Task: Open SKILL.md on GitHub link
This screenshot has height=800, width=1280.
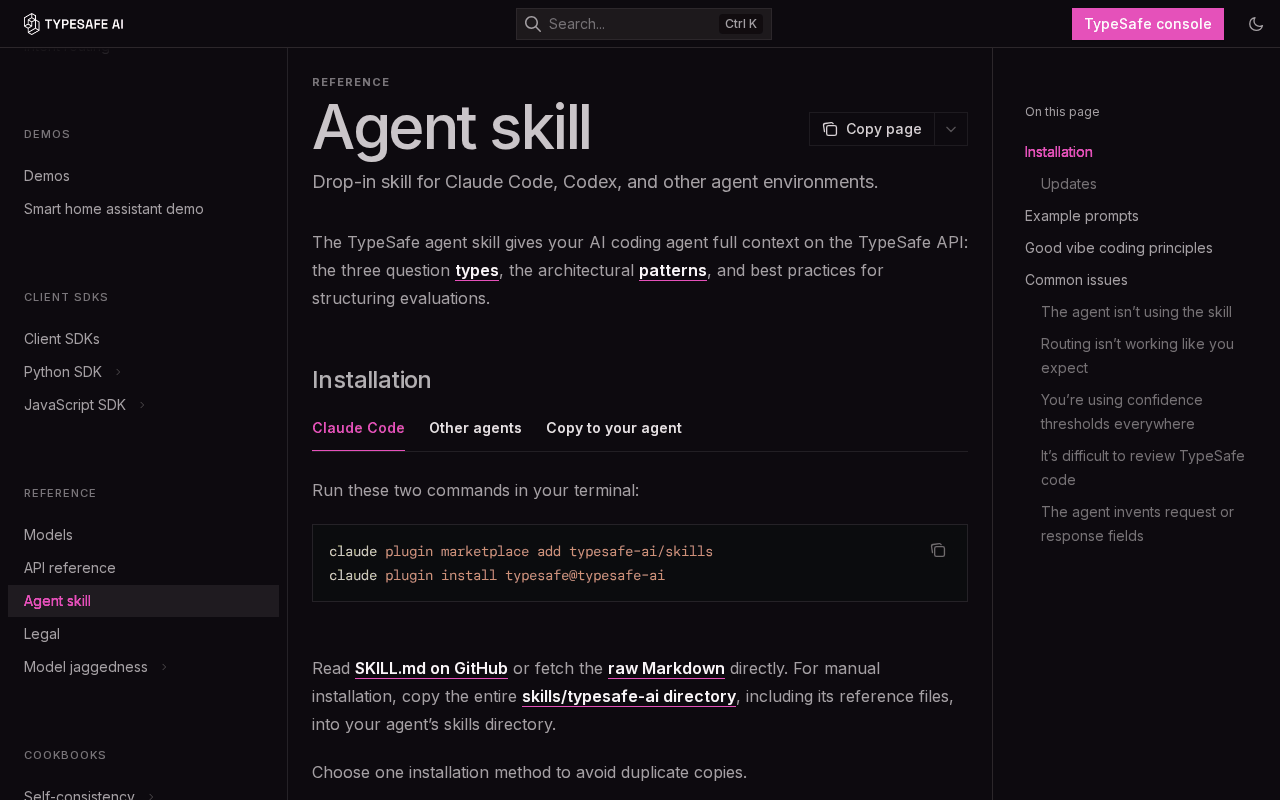Action: coord(431,668)
